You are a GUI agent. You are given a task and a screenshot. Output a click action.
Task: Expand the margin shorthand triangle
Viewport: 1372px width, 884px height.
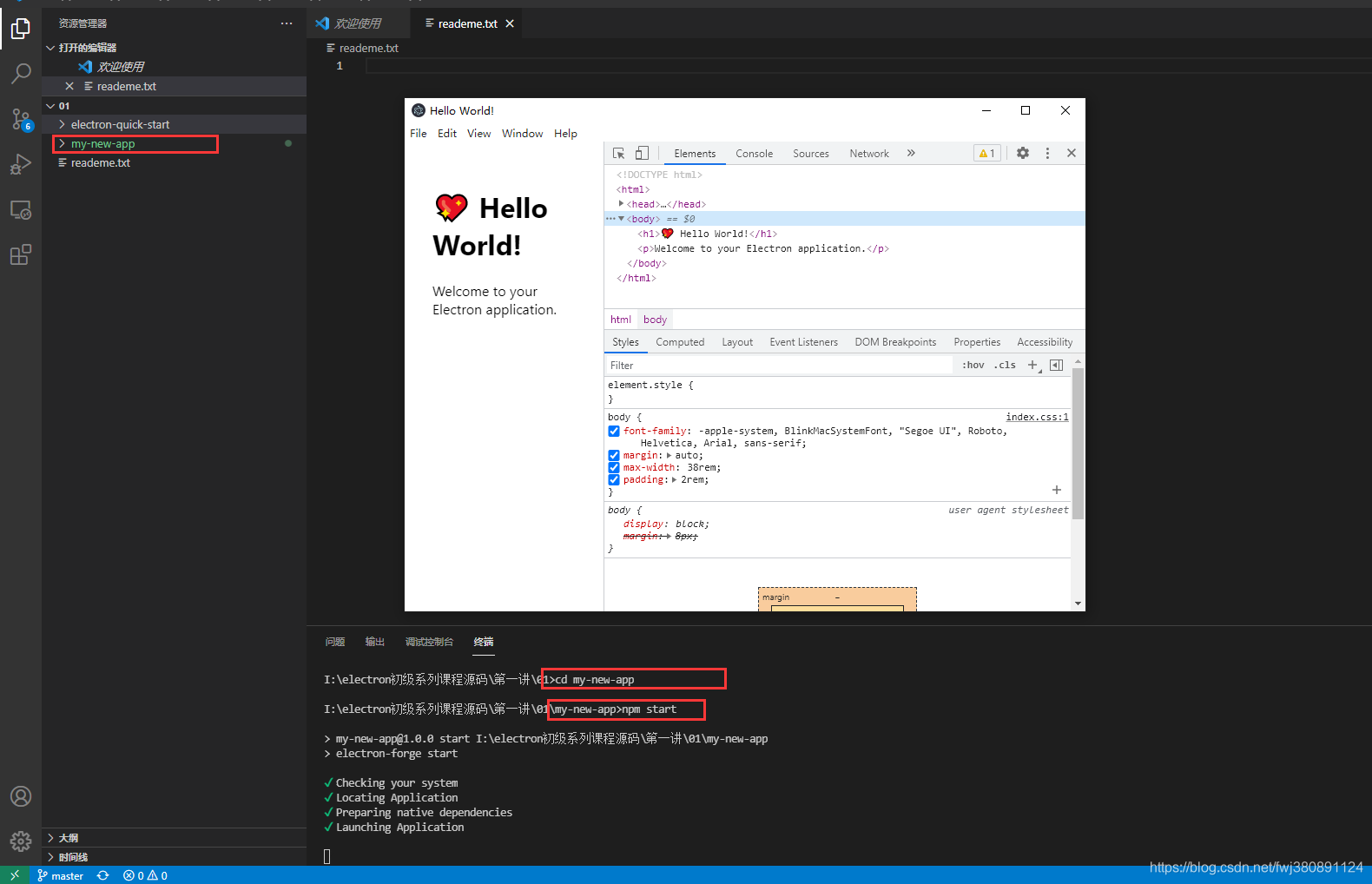[669, 455]
